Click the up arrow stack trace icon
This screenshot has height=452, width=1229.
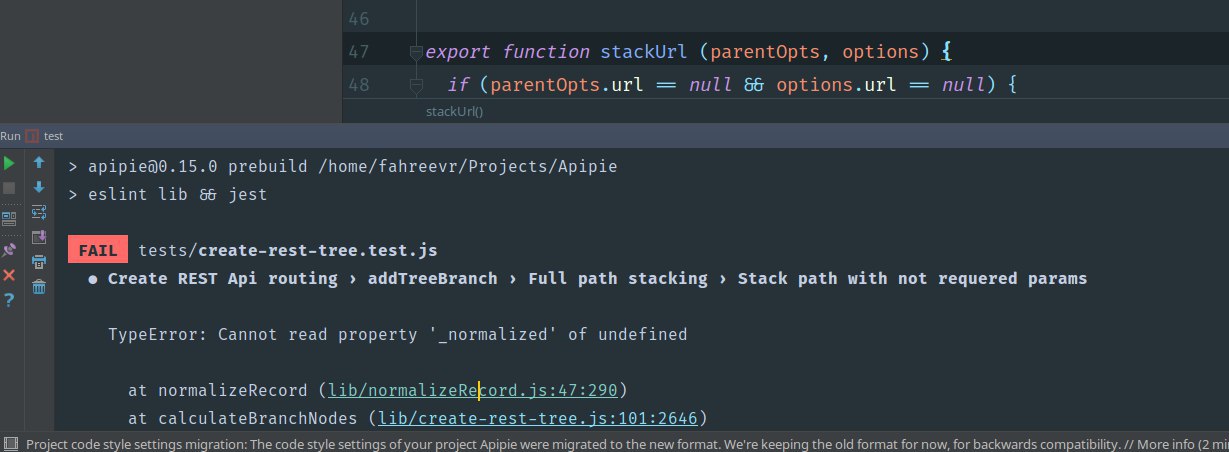(39, 162)
